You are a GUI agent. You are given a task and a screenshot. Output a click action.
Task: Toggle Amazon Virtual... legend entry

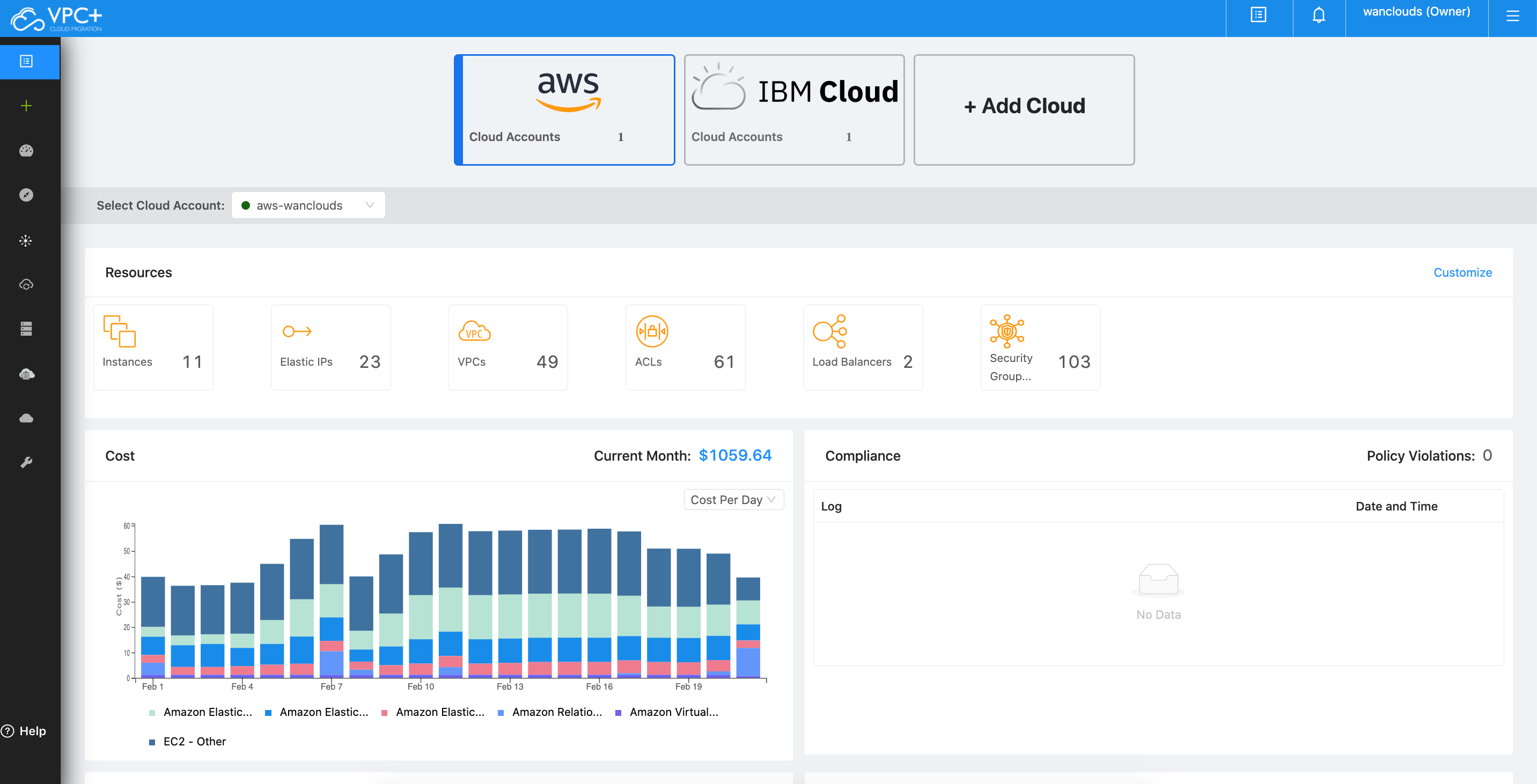(673, 712)
